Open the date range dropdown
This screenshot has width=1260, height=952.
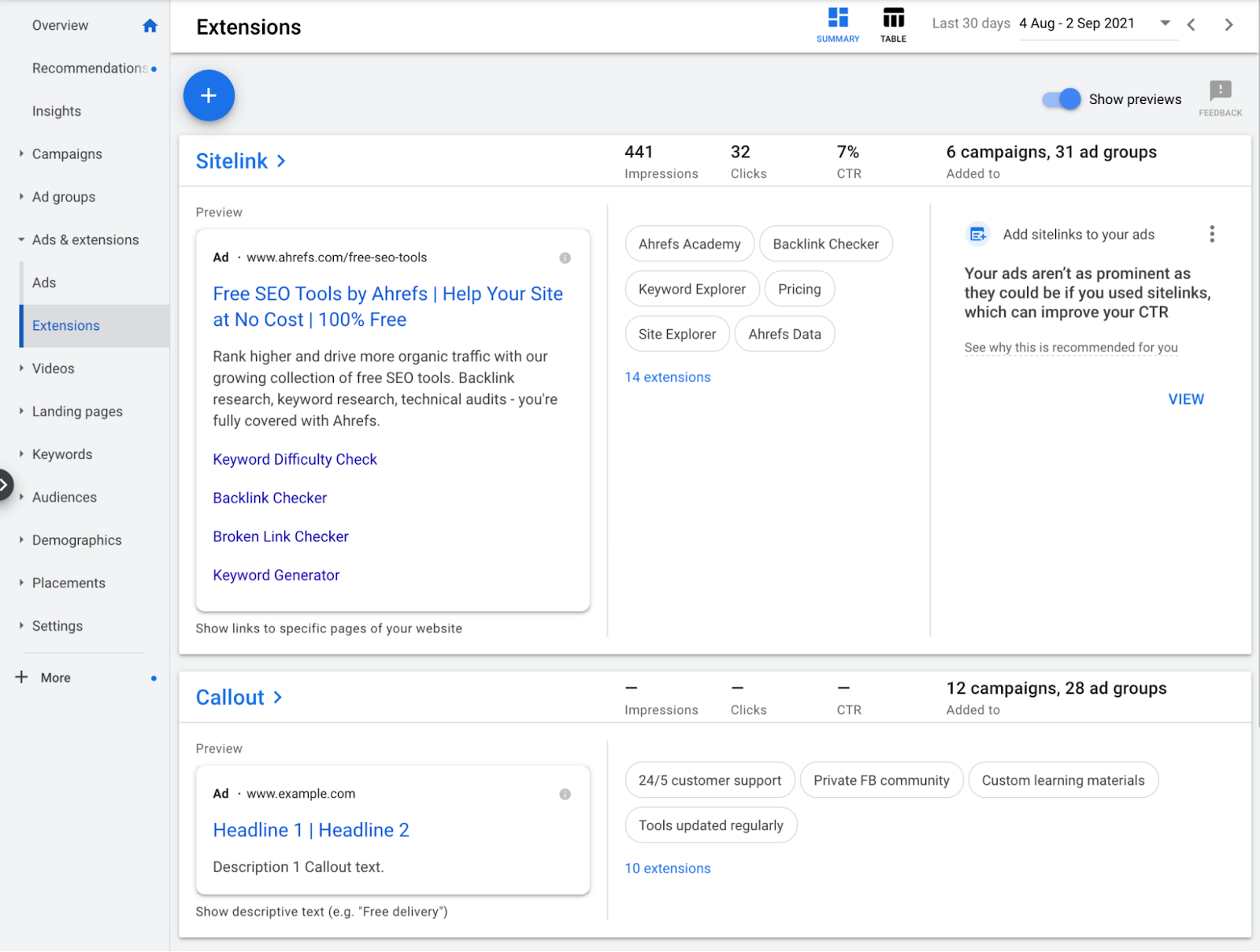pyautogui.click(x=1165, y=24)
